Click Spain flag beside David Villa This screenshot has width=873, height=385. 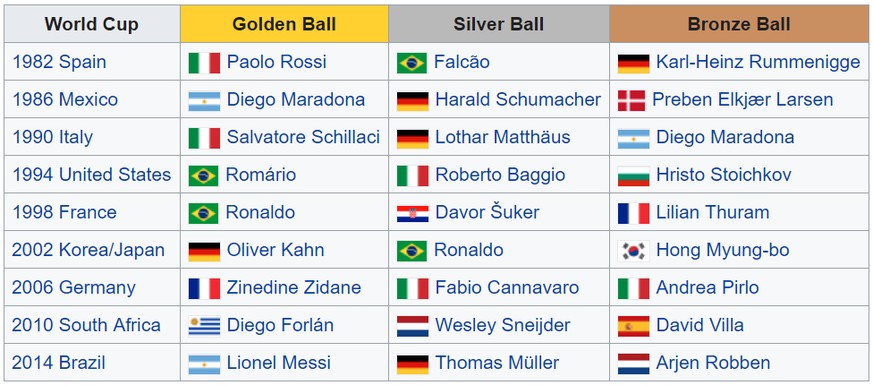click(x=634, y=326)
